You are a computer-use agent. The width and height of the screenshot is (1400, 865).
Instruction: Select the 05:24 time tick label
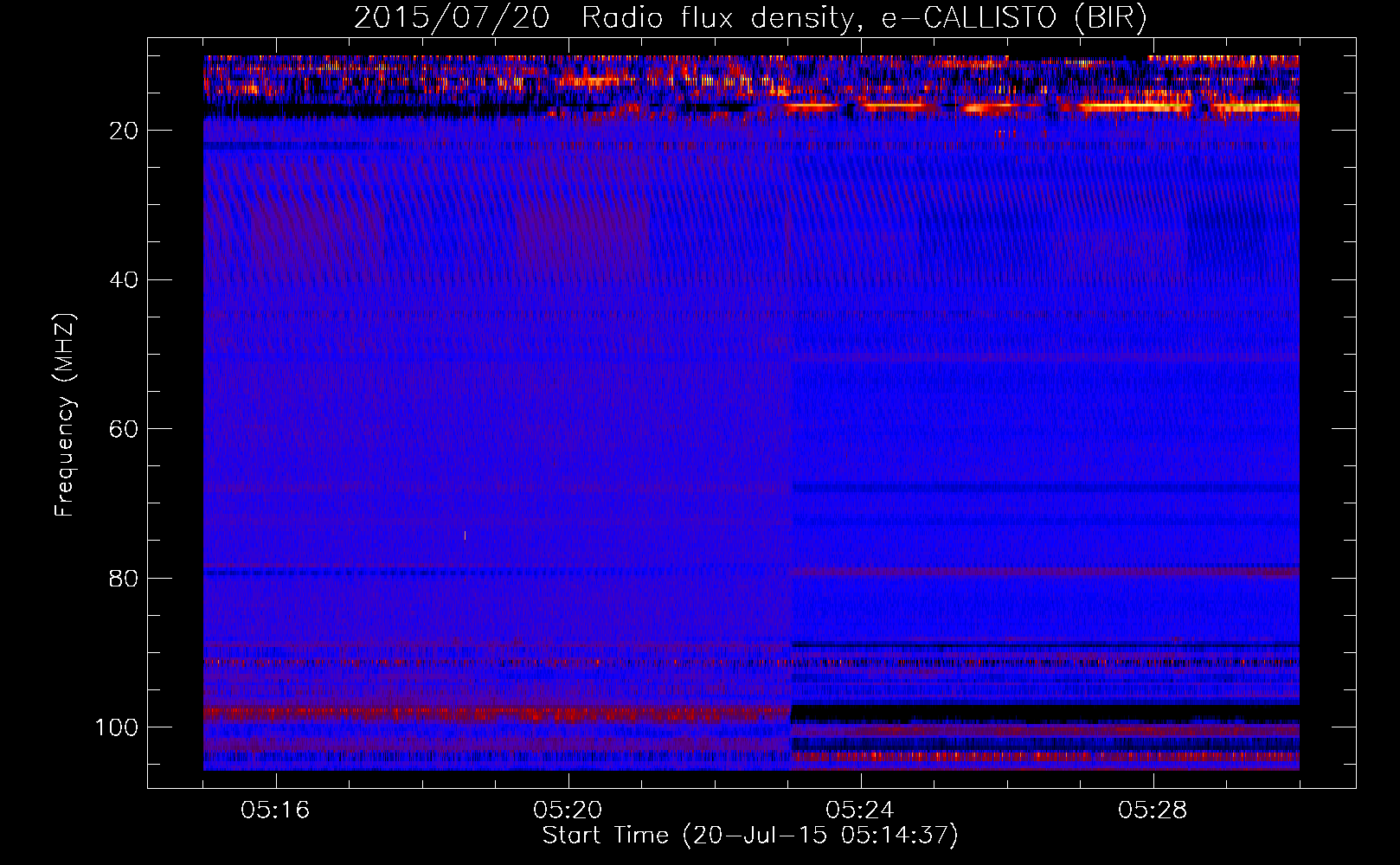point(860,811)
